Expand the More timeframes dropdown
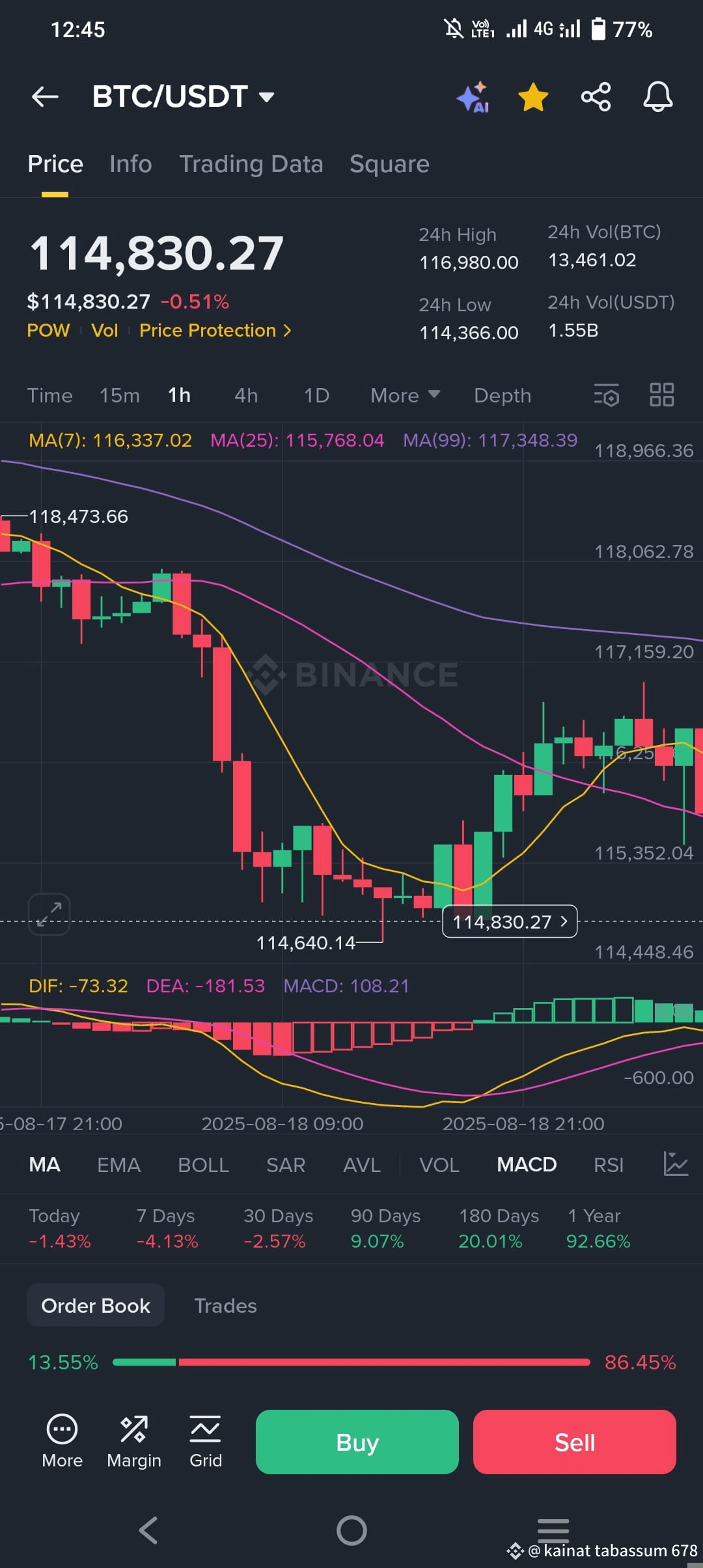 coord(405,395)
